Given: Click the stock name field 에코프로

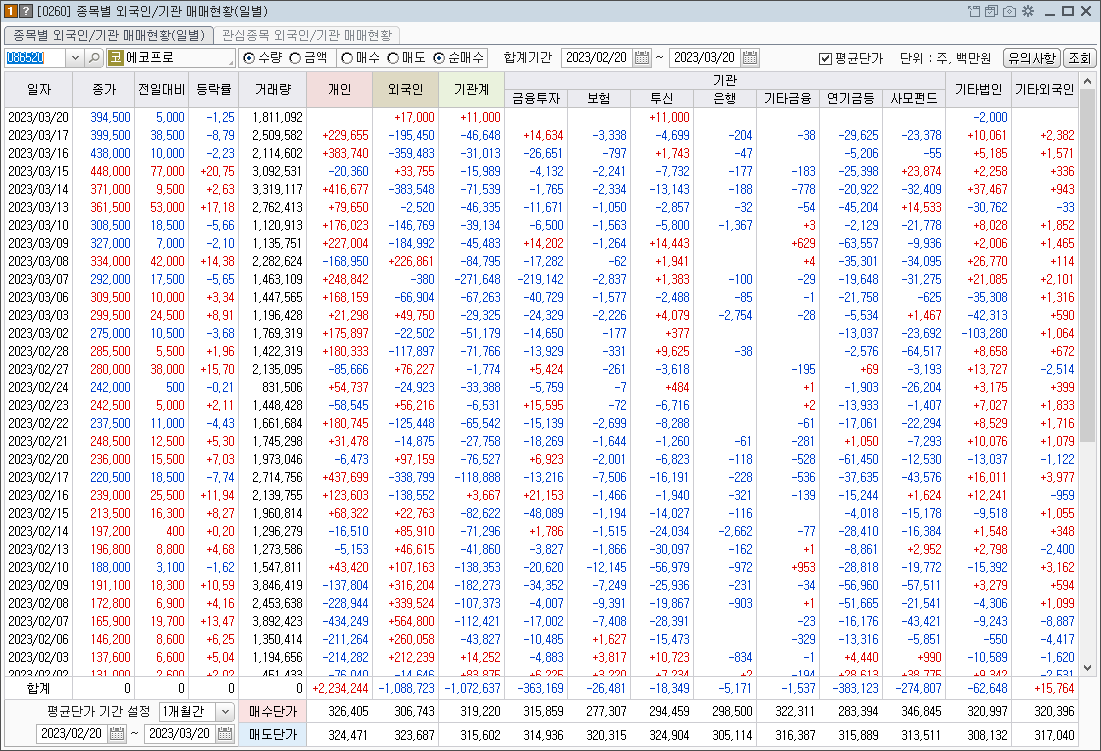Looking at the screenshot, I should [x=179, y=58].
